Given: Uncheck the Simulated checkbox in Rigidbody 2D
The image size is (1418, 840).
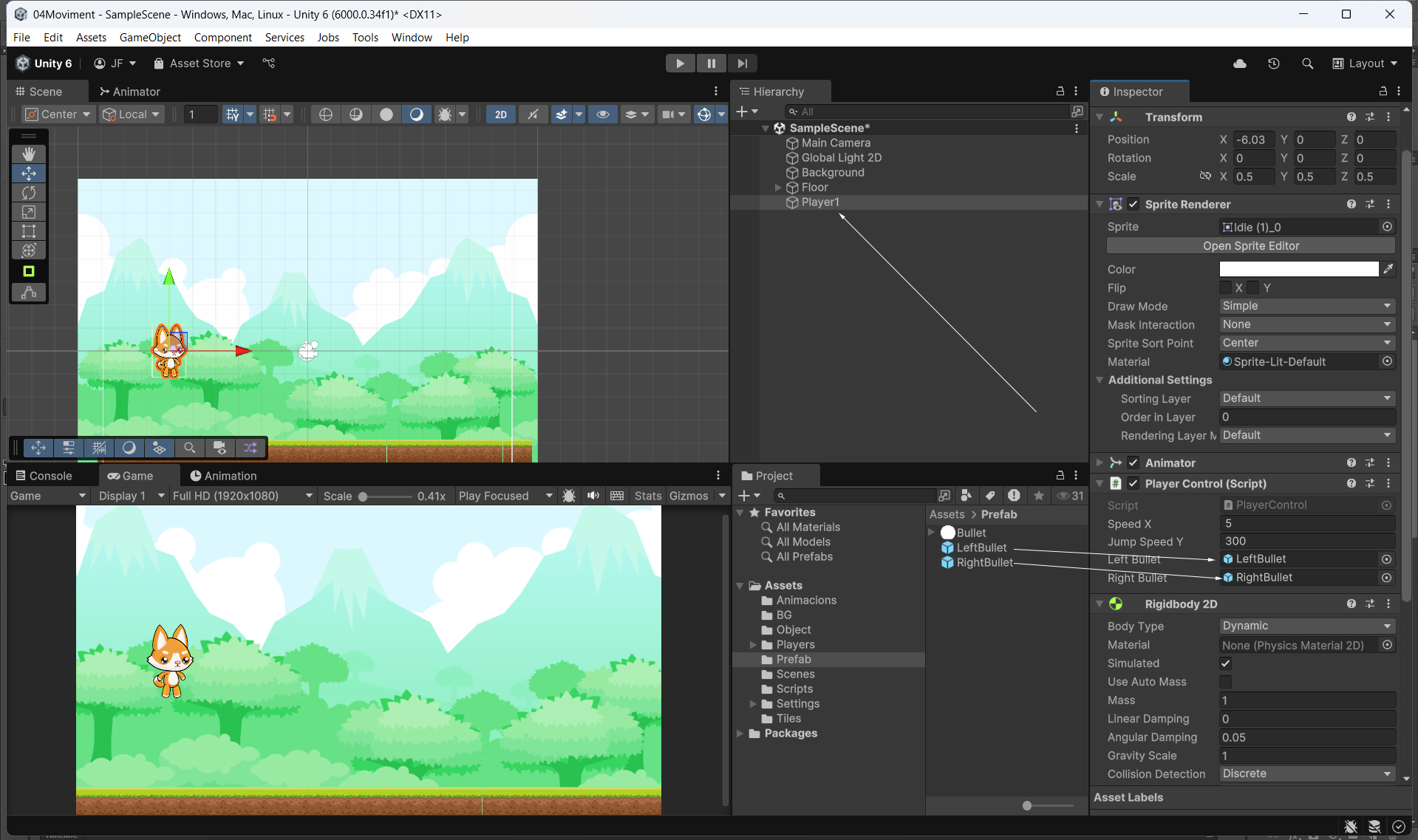Looking at the screenshot, I should coord(1225,663).
